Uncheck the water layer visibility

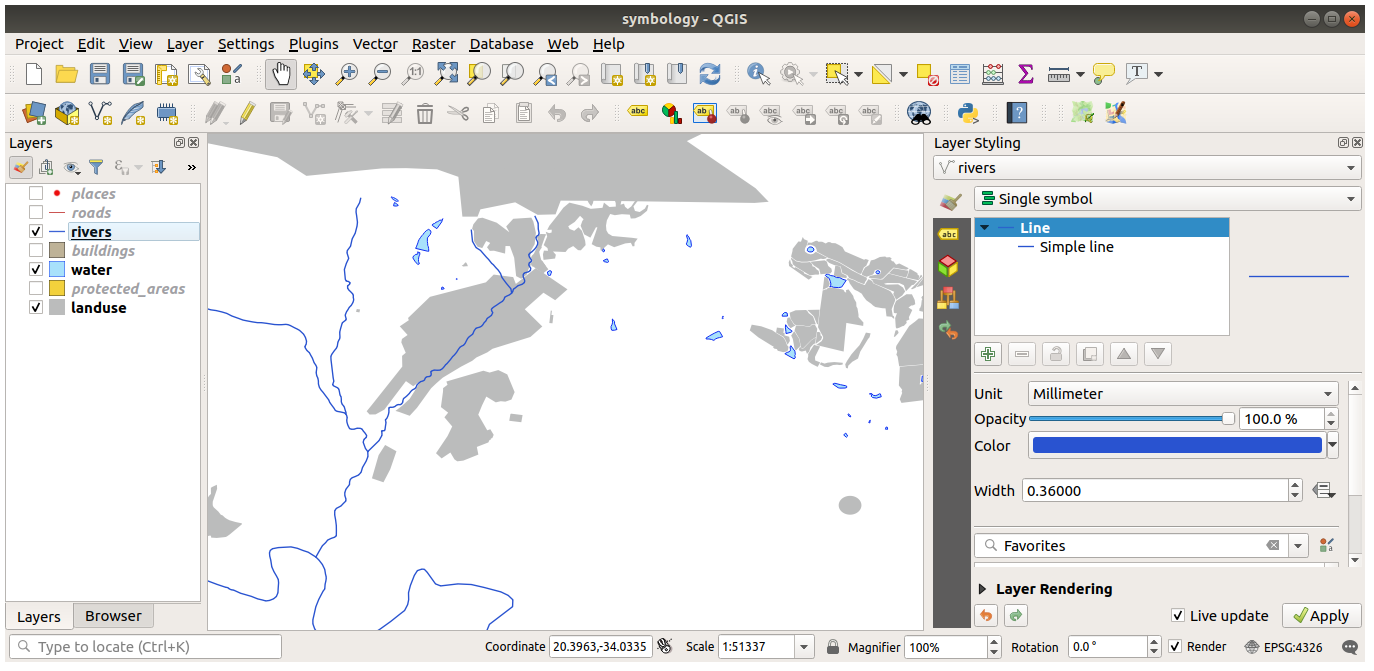tap(36, 269)
